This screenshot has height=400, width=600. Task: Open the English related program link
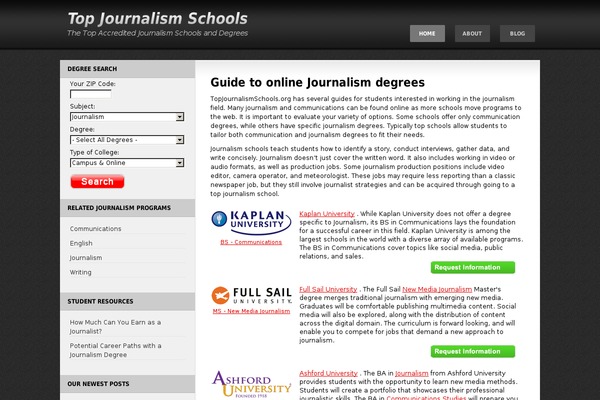coord(81,243)
